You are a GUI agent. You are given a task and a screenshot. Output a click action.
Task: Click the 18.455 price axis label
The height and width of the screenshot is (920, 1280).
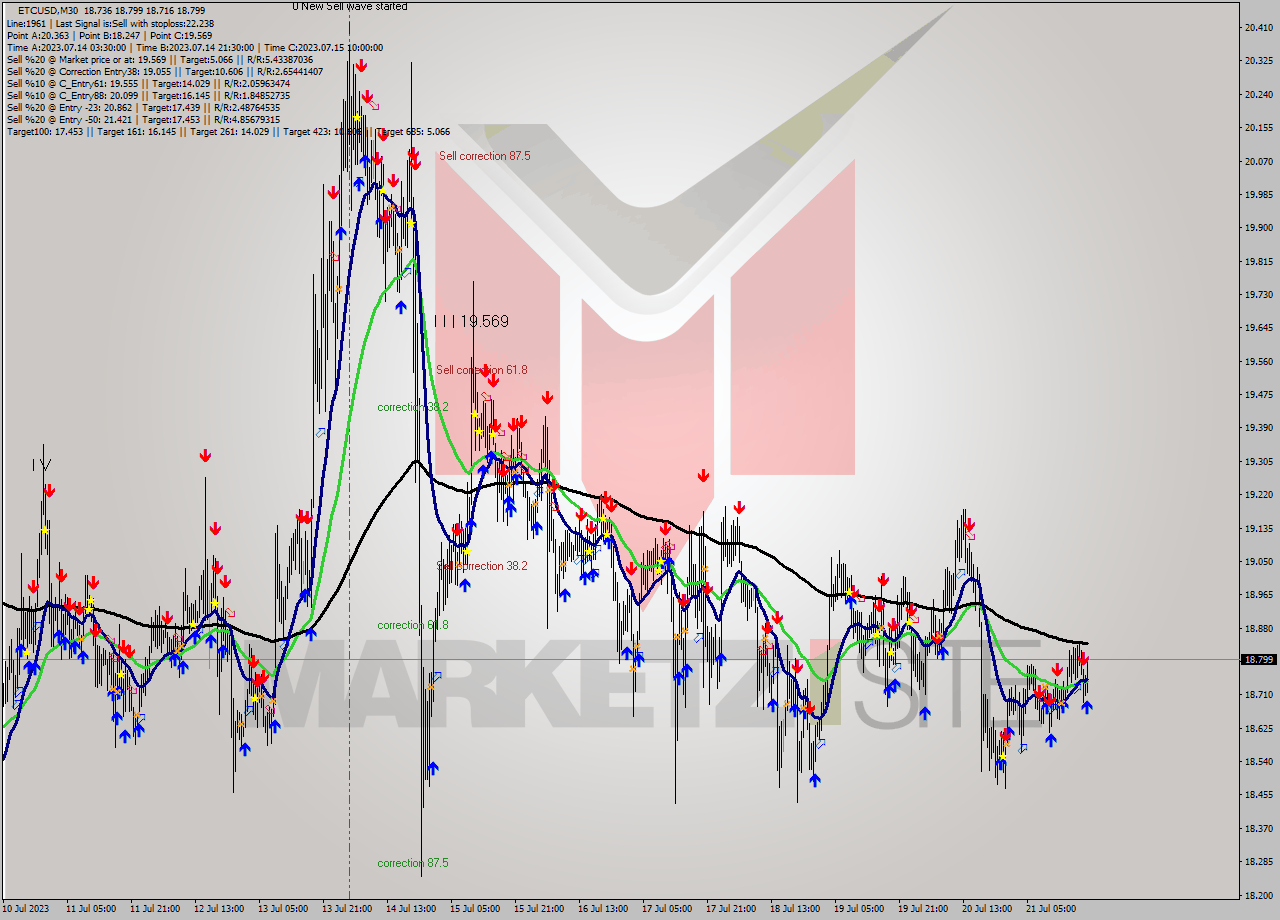(x=1258, y=794)
